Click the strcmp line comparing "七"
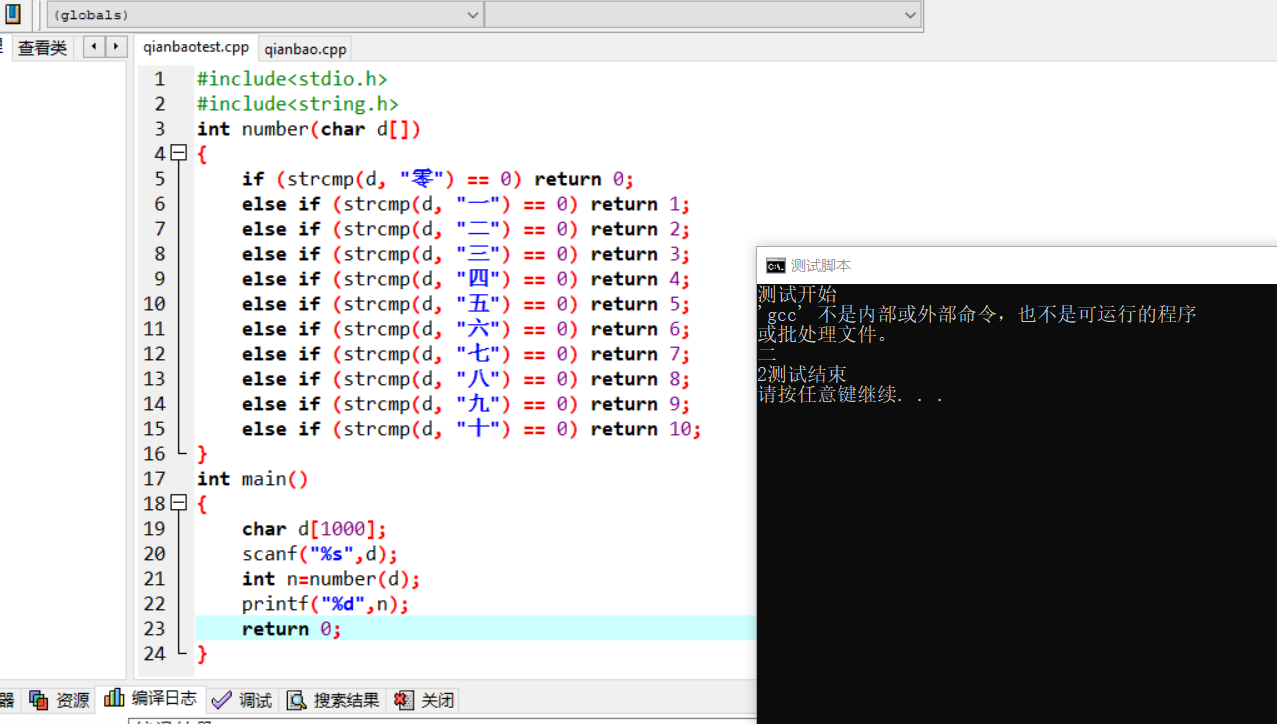 466,354
